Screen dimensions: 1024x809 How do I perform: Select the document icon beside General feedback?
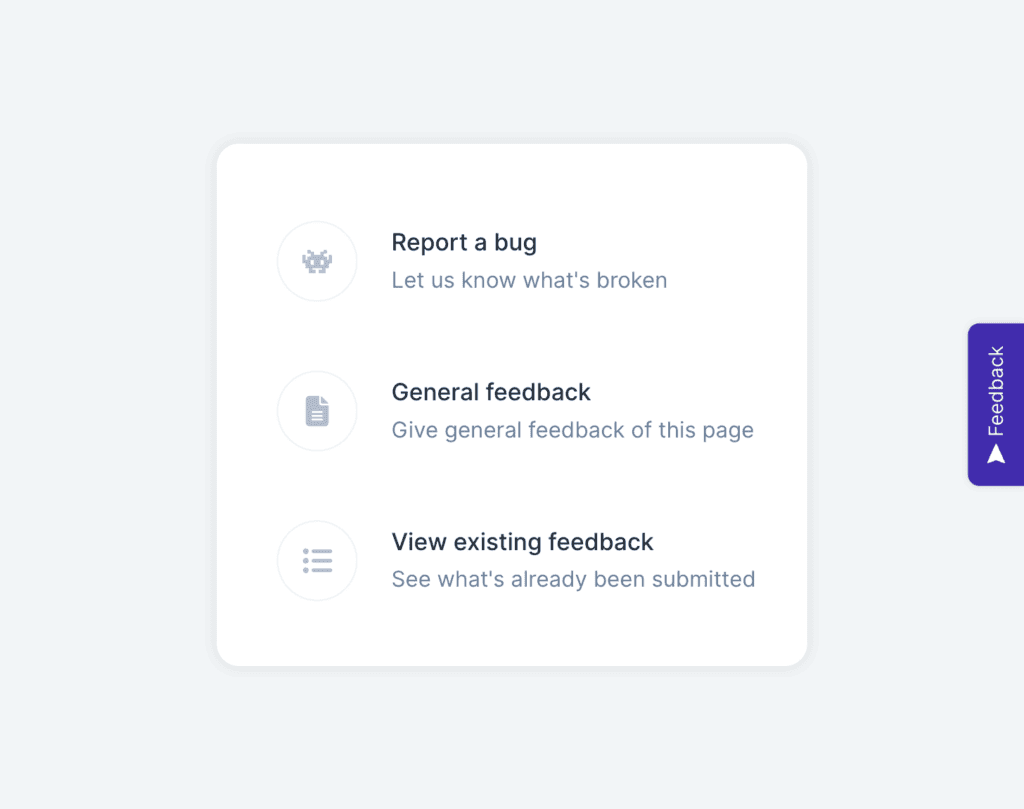[x=317, y=411]
